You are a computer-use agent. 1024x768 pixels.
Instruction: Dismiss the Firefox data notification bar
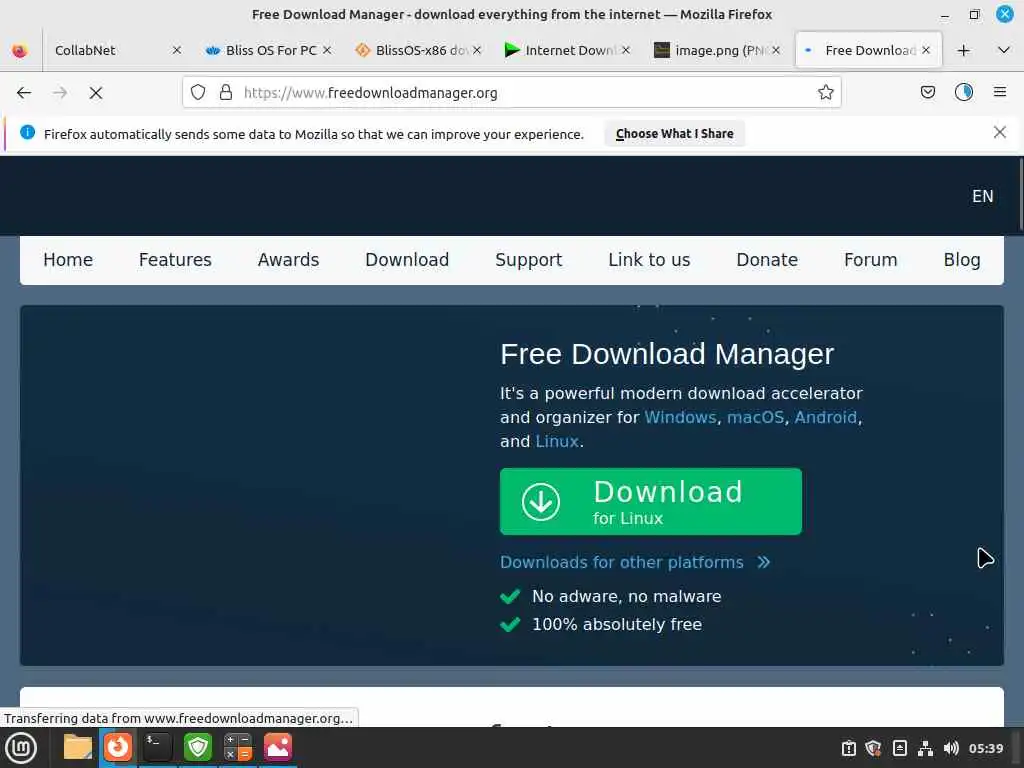(999, 133)
